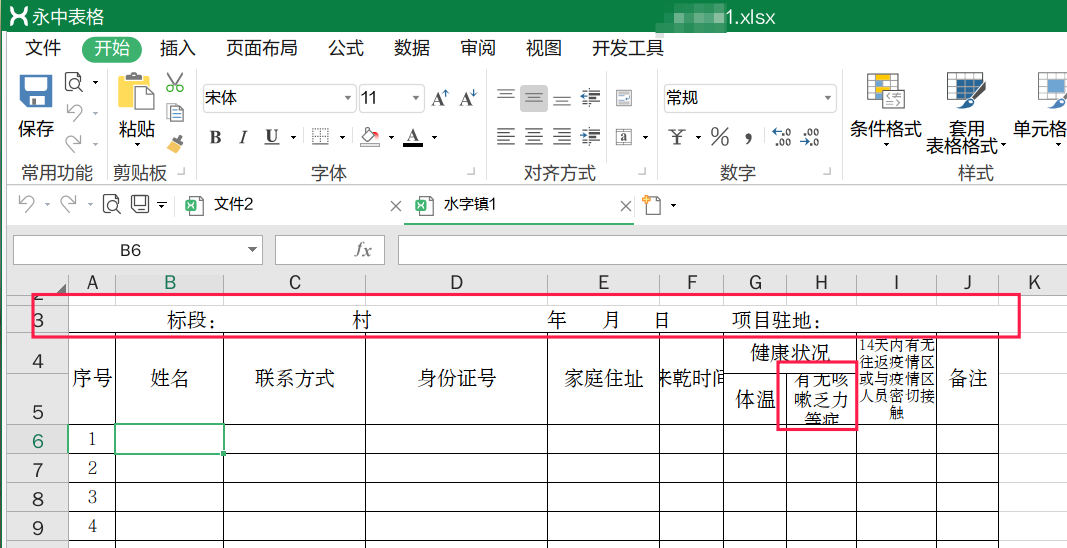Toggle italic formatting
Viewport: 1067px width, 548px height.
point(243,137)
